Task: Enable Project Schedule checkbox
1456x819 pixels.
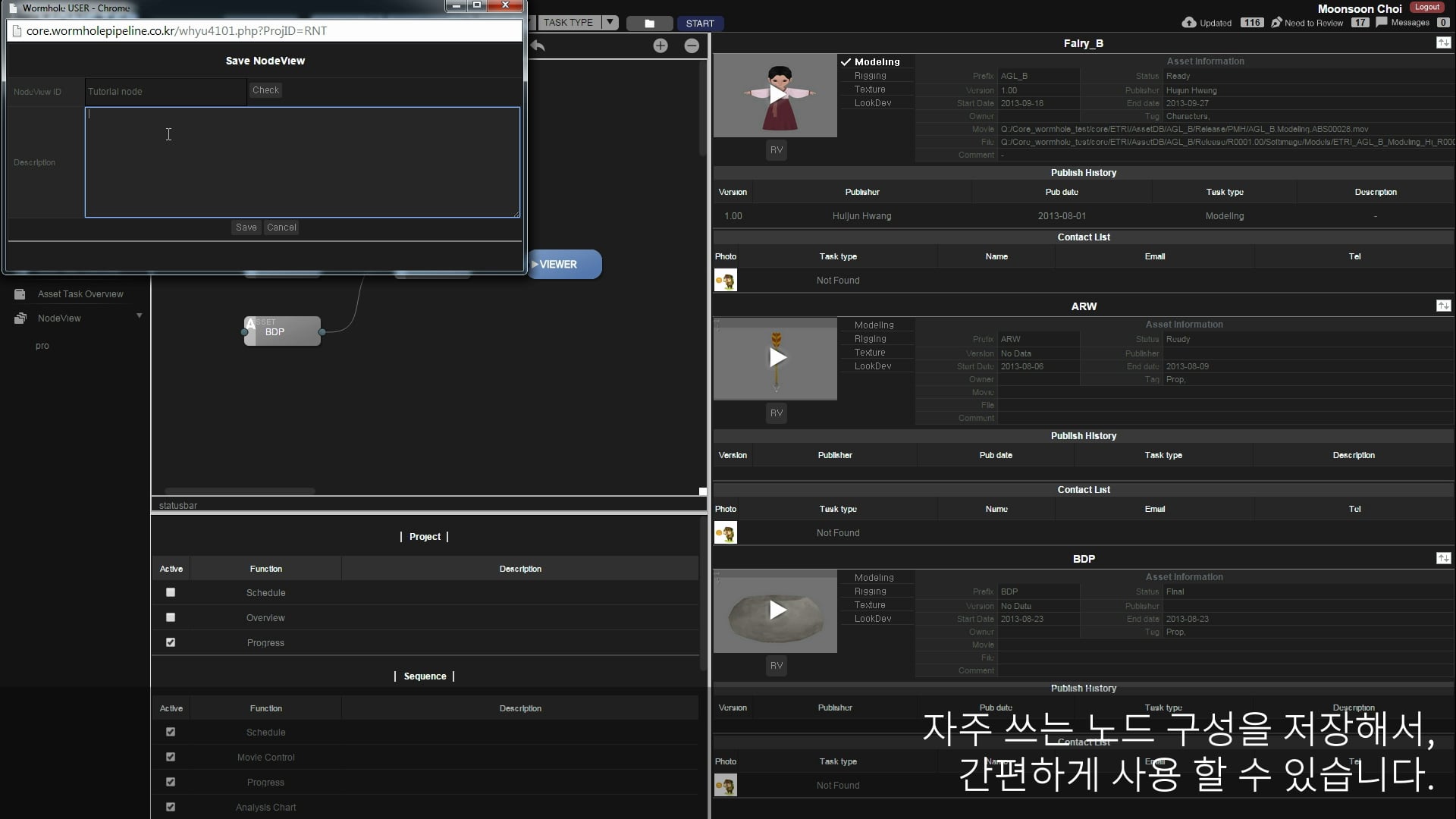Action: point(171,592)
